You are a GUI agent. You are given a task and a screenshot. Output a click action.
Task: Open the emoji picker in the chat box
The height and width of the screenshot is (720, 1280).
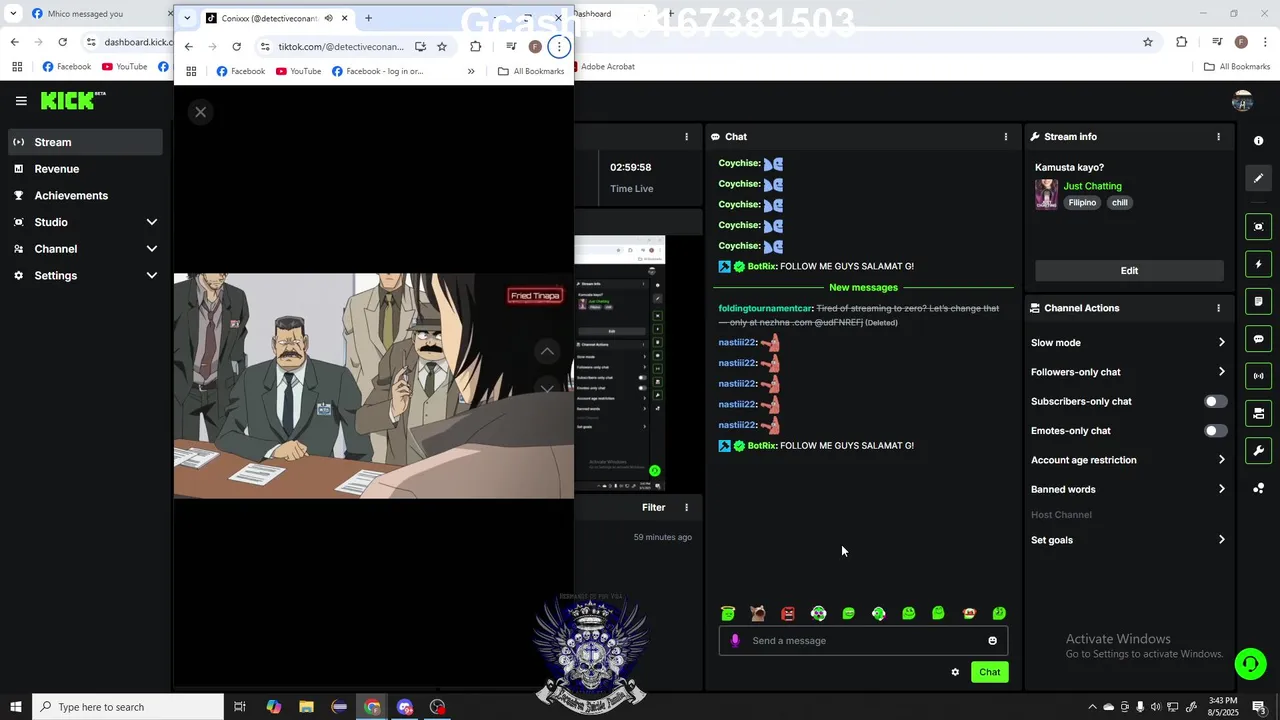tap(992, 641)
